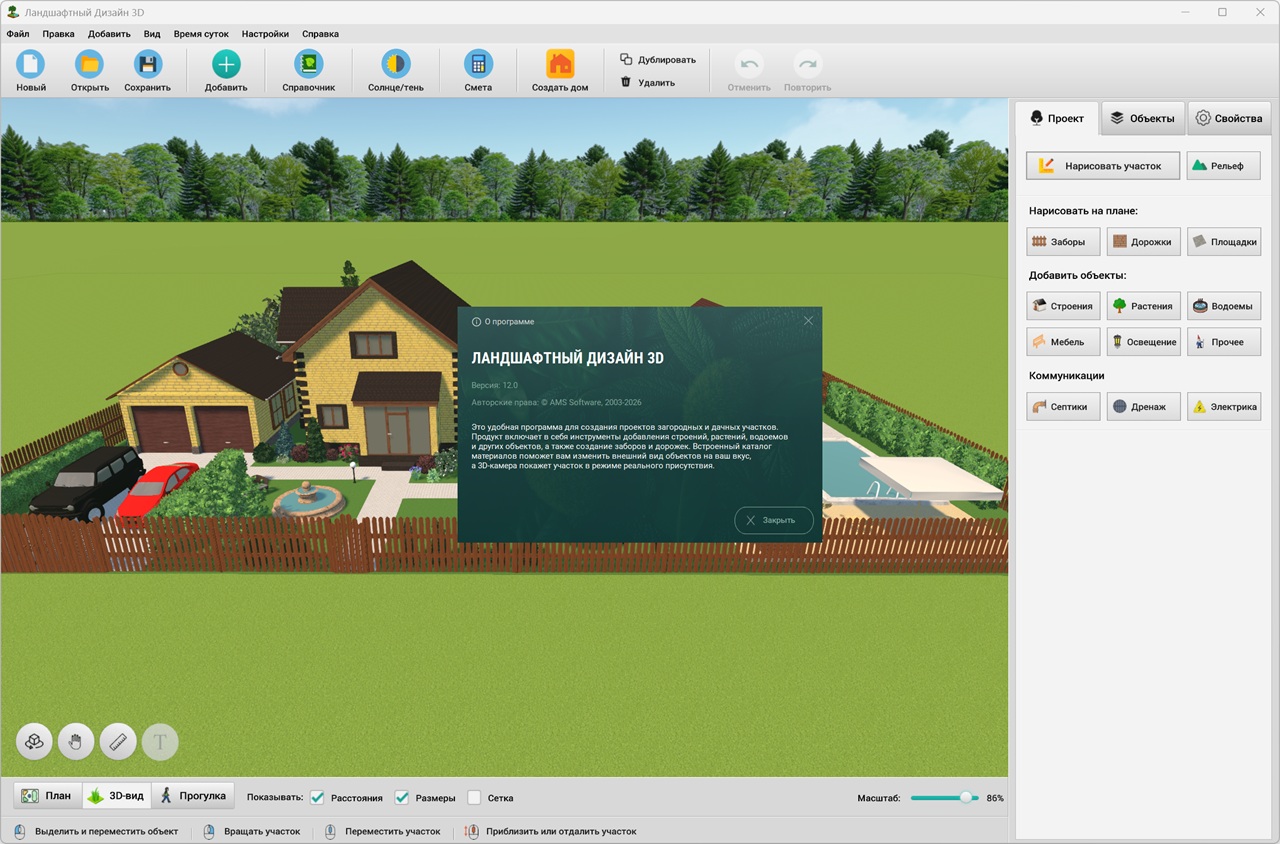Click the Солнце/тень sun and shadow icon
This screenshot has width=1280, height=844.
pos(396,65)
